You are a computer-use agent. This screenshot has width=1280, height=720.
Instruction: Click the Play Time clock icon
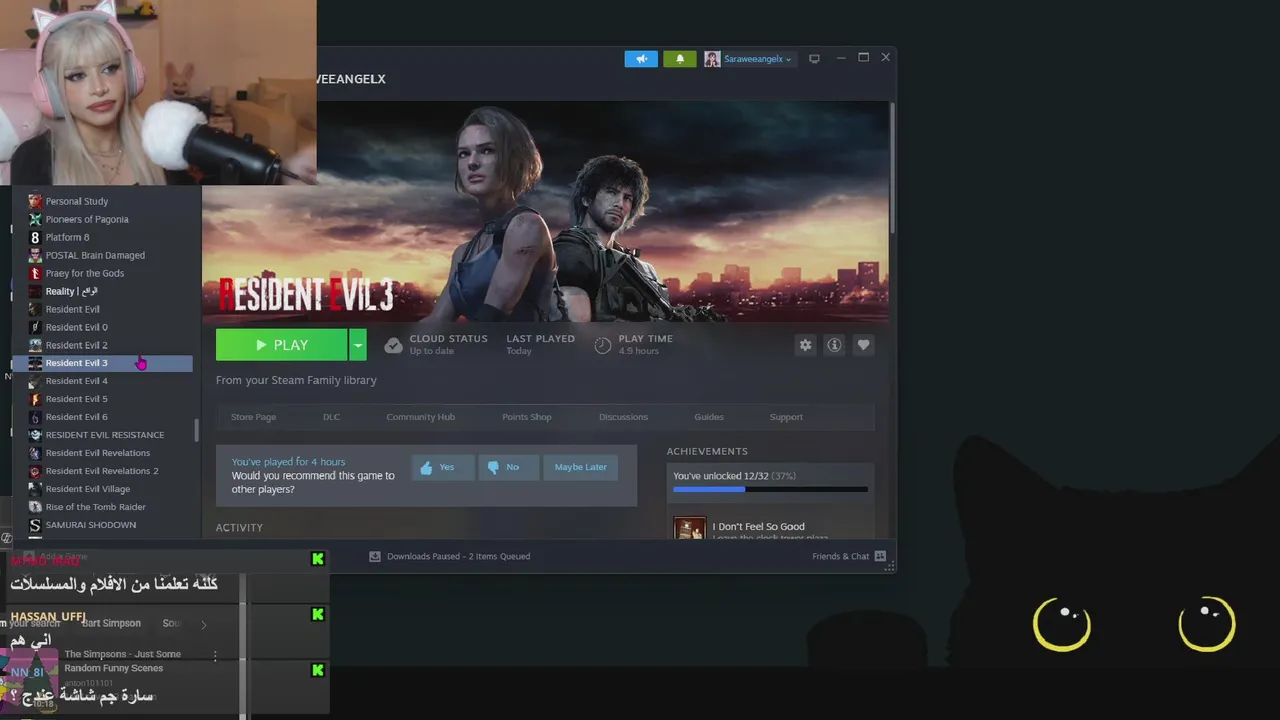tap(603, 345)
